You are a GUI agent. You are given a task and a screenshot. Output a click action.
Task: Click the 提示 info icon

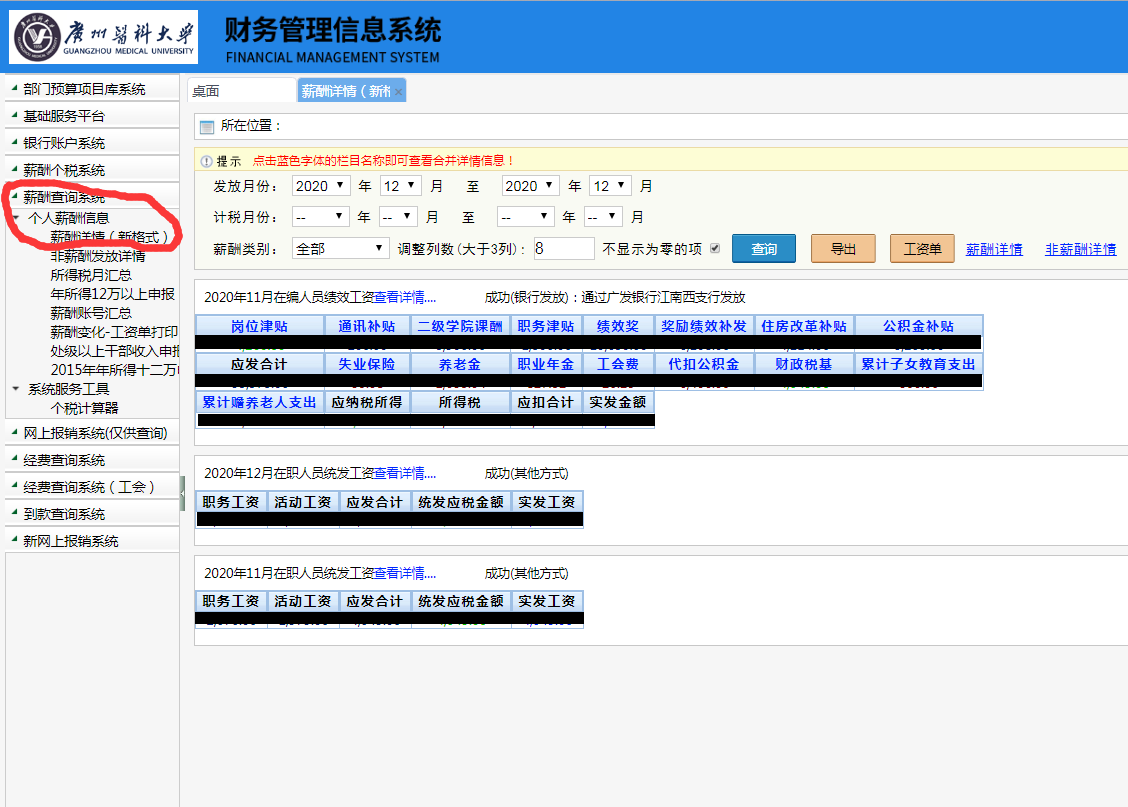point(206,161)
